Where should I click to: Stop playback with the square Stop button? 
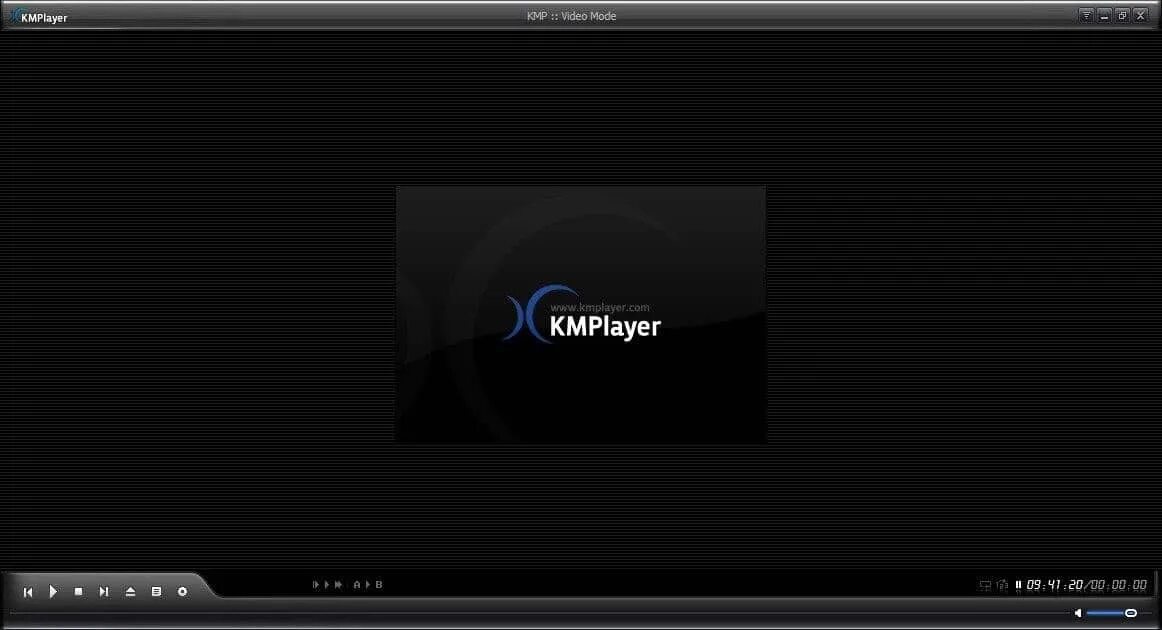click(79, 591)
